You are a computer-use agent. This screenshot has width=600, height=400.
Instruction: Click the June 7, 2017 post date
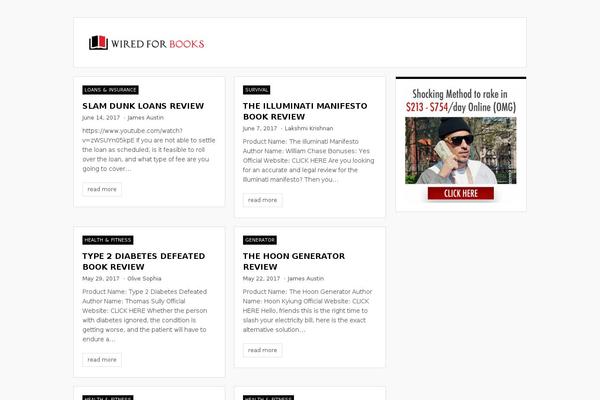(x=260, y=128)
